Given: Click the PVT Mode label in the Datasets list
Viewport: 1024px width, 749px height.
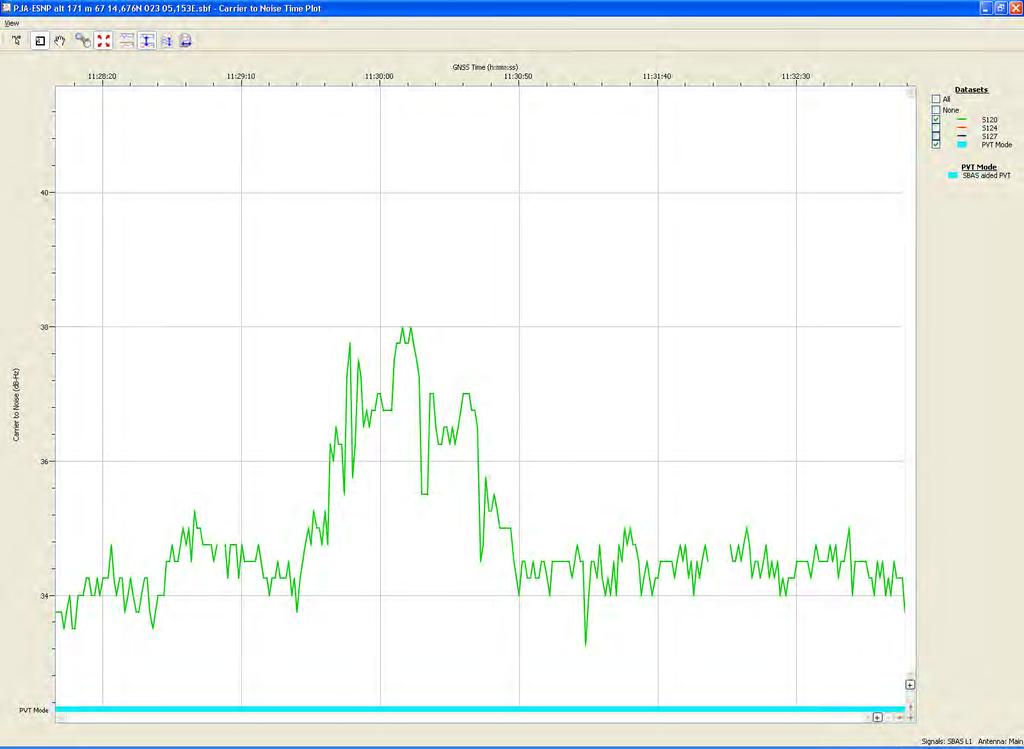Looking at the screenshot, I should point(997,145).
